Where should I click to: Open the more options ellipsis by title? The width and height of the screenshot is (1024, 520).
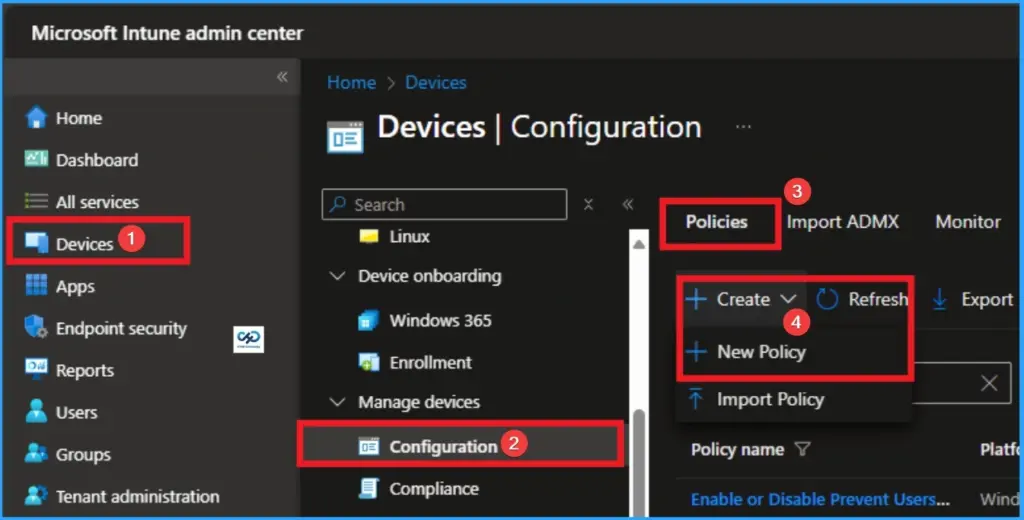[x=743, y=127]
